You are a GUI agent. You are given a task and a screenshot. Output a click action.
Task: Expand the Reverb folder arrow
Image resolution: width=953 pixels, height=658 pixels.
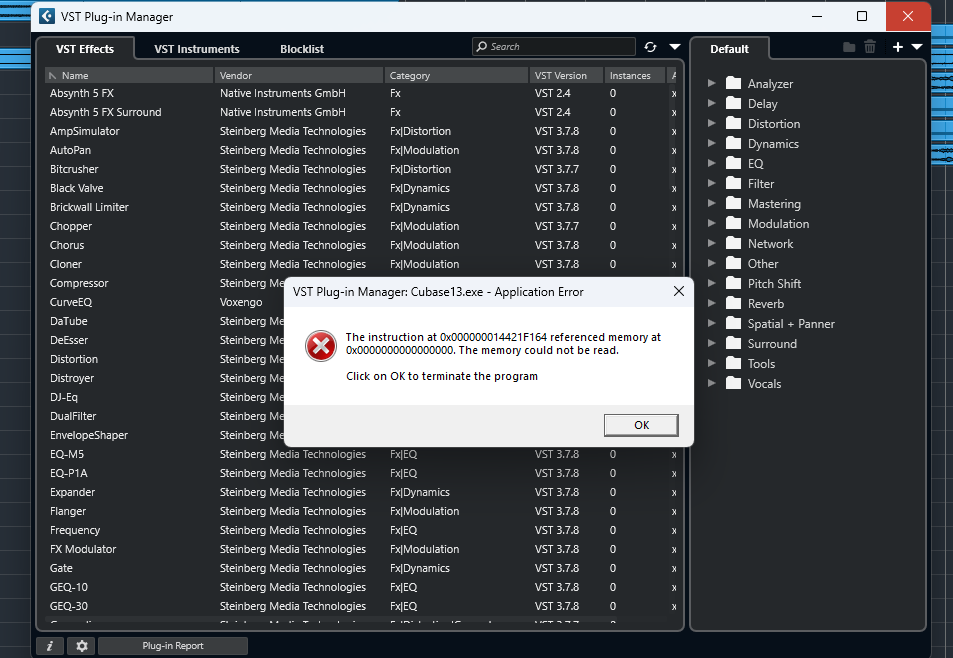(712, 304)
